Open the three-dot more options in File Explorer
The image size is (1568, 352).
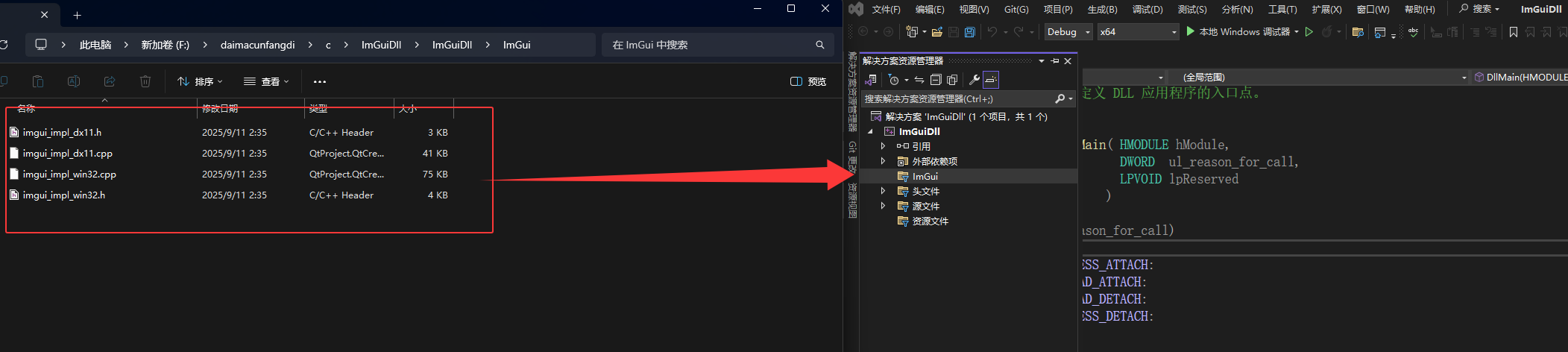point(320,81)
